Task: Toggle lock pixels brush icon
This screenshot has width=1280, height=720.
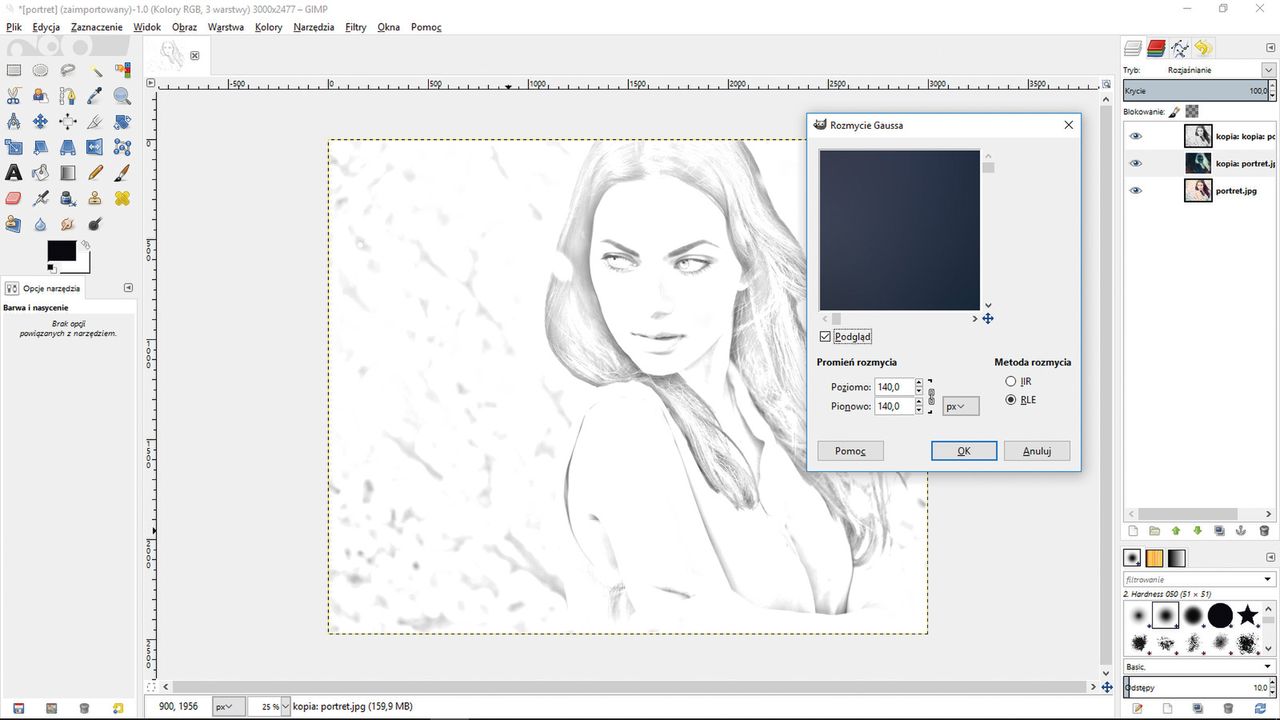Action: point(1175,112)
